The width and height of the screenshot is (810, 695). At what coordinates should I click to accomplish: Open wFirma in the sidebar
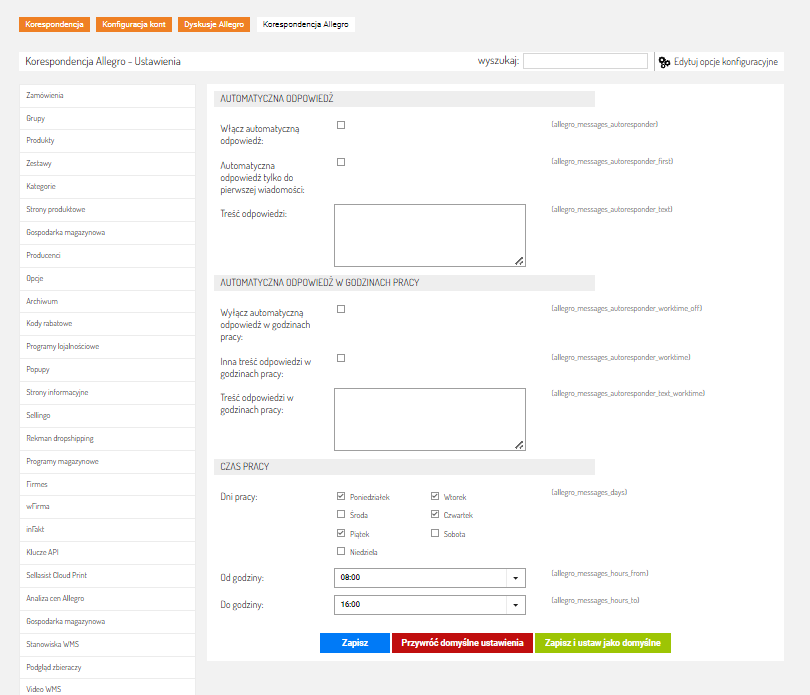[x=107, y=506]
